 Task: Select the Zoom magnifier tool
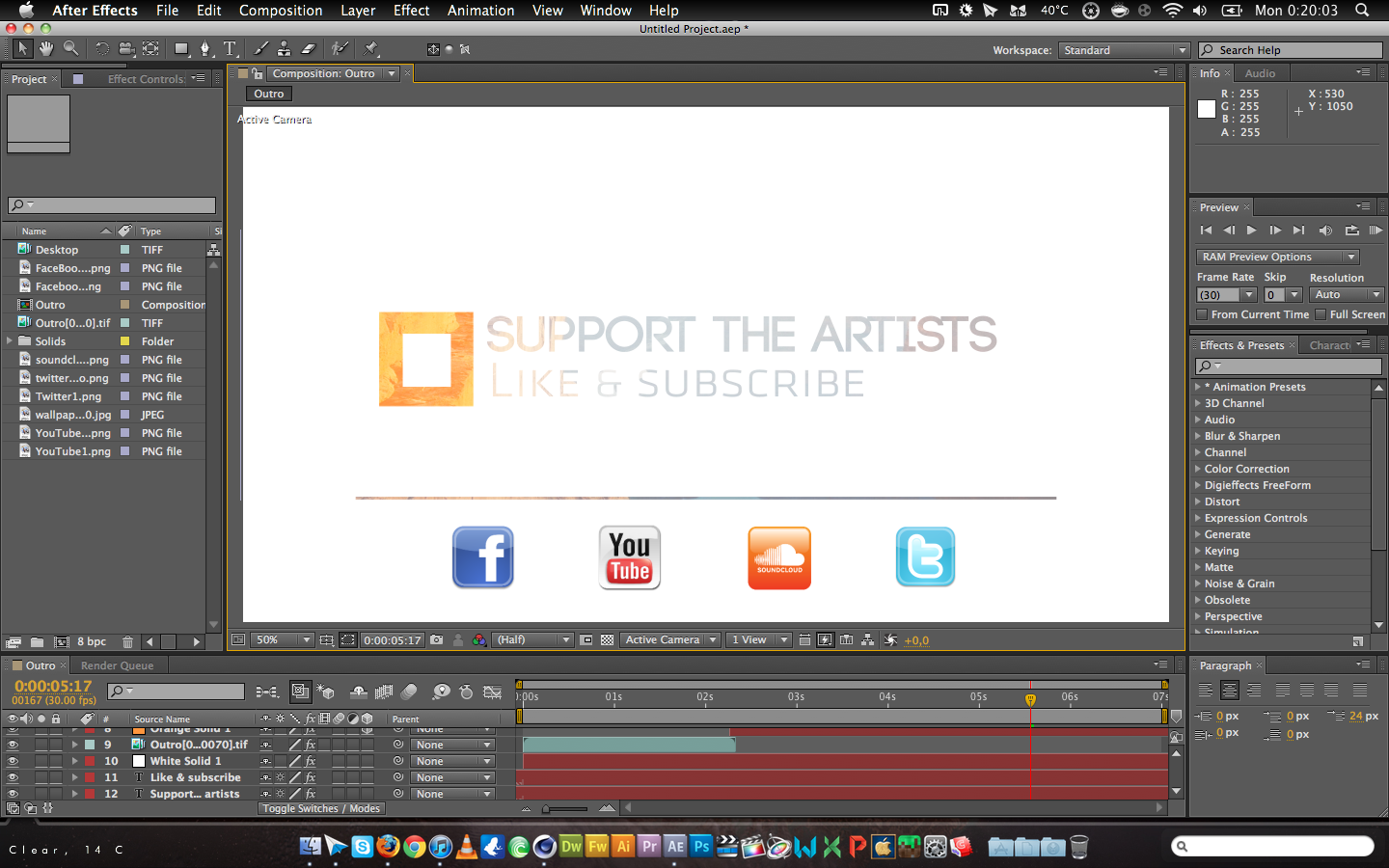71,48
